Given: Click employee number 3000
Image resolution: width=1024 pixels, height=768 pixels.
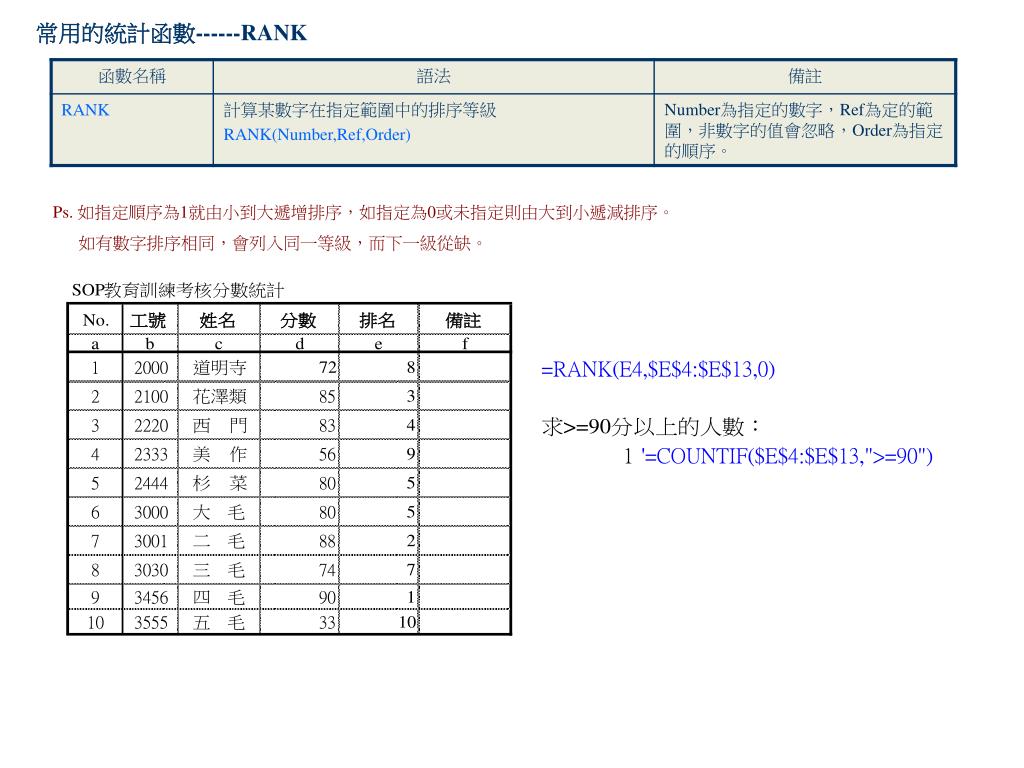Looking at the screenshot, I should coord(151,513).
